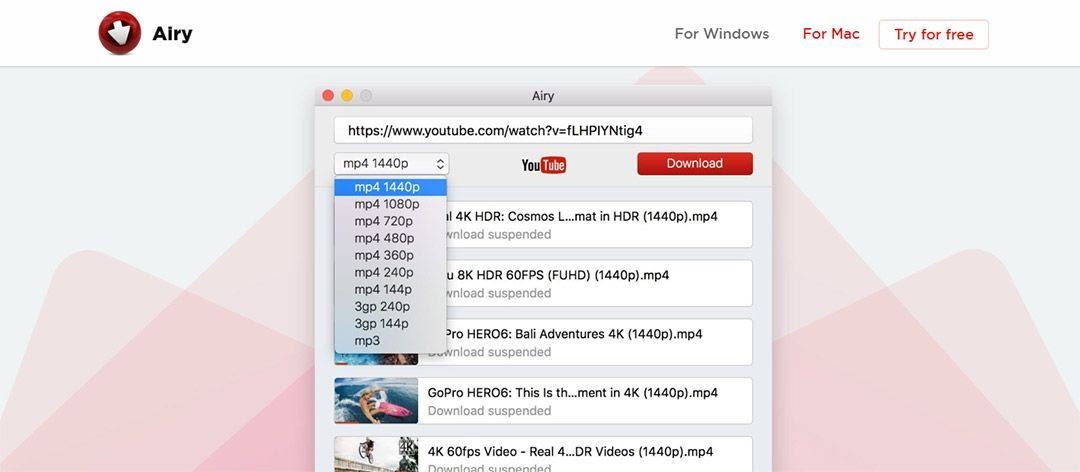Click the Try for free button
Image resolution: width=1080 pixels, height=472 pixels.
[x=933, y=34]
